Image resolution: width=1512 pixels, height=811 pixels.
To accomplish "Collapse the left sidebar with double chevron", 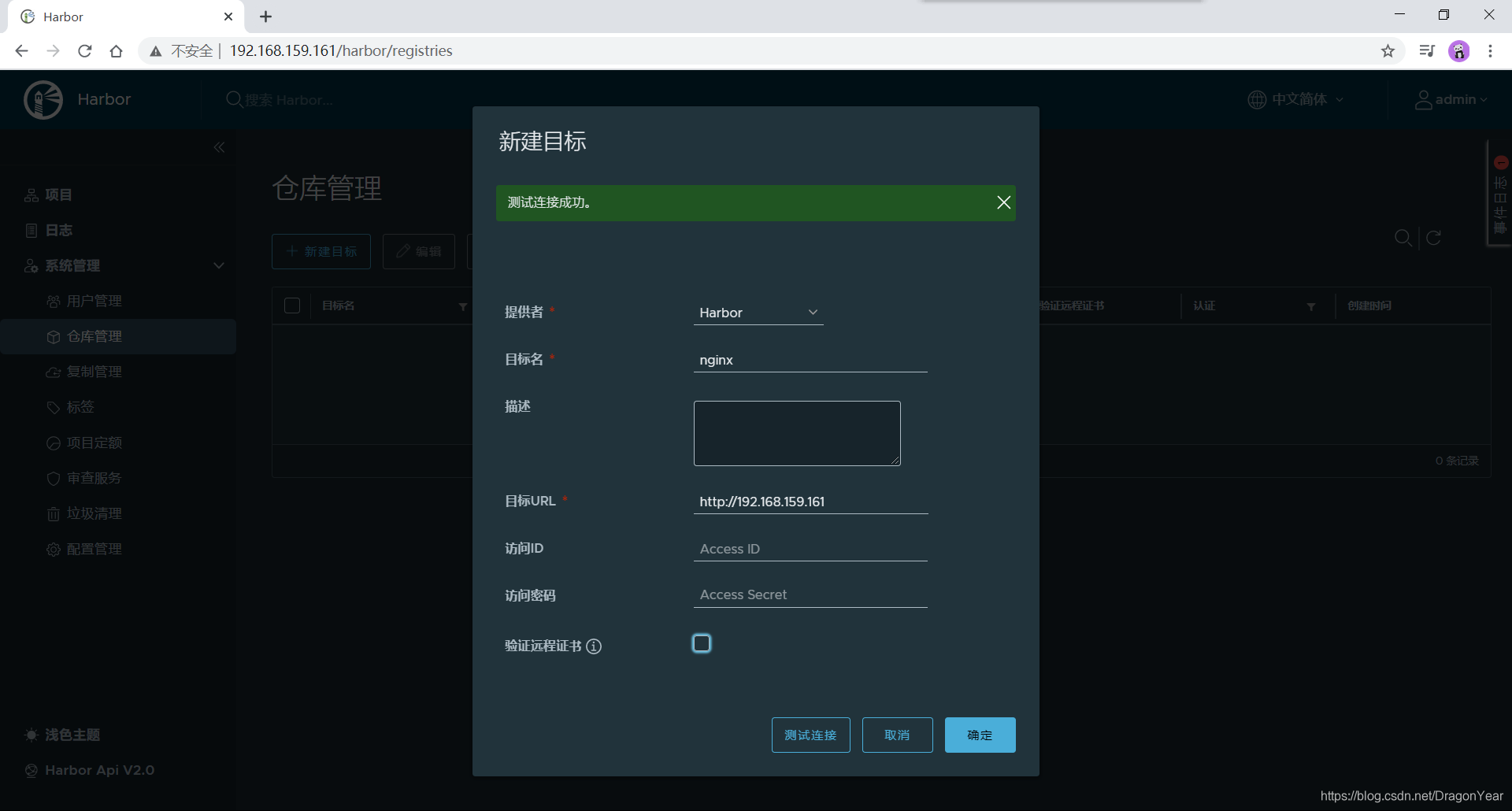I will pos(219,147).
